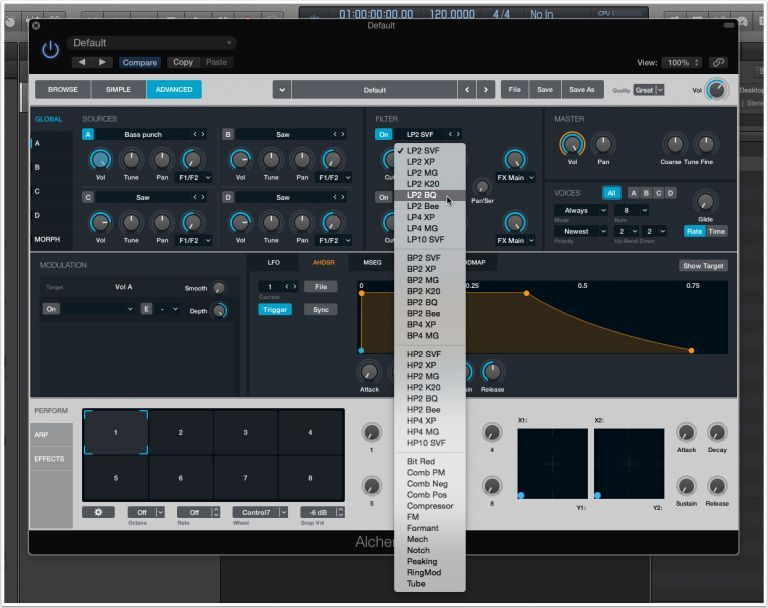Toggle Source D enable button
Image resolution: width=768 pixels, height=608 pixels.
[228, 197]
